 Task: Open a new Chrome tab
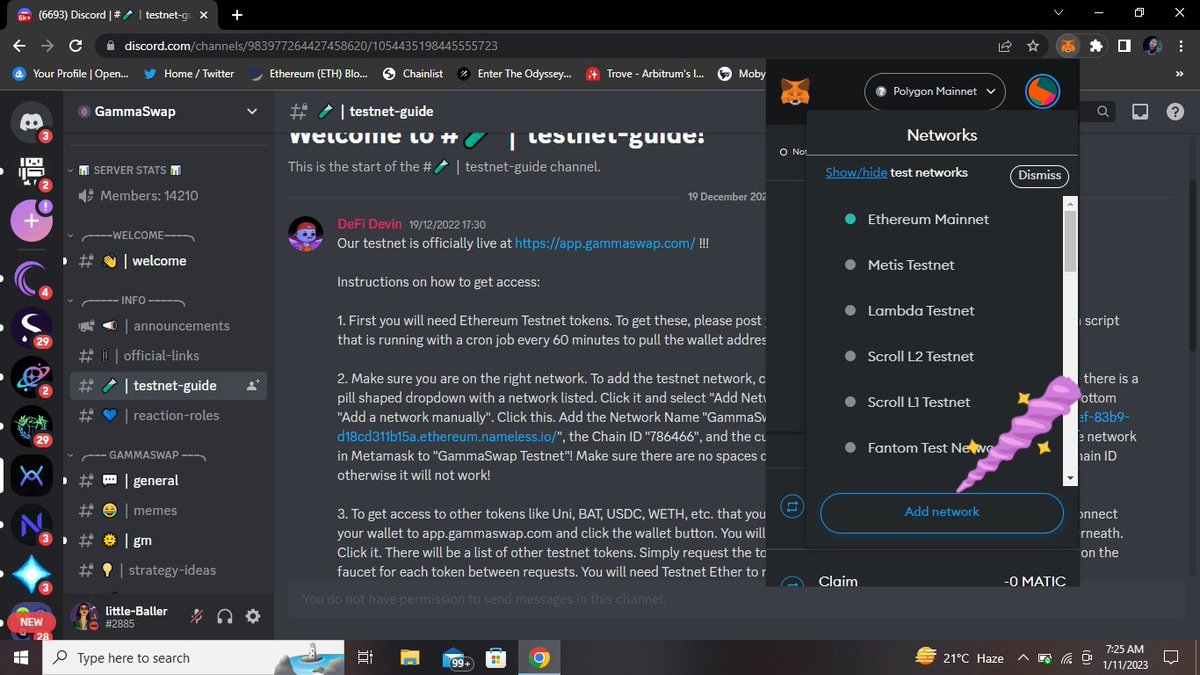point(237,14)
